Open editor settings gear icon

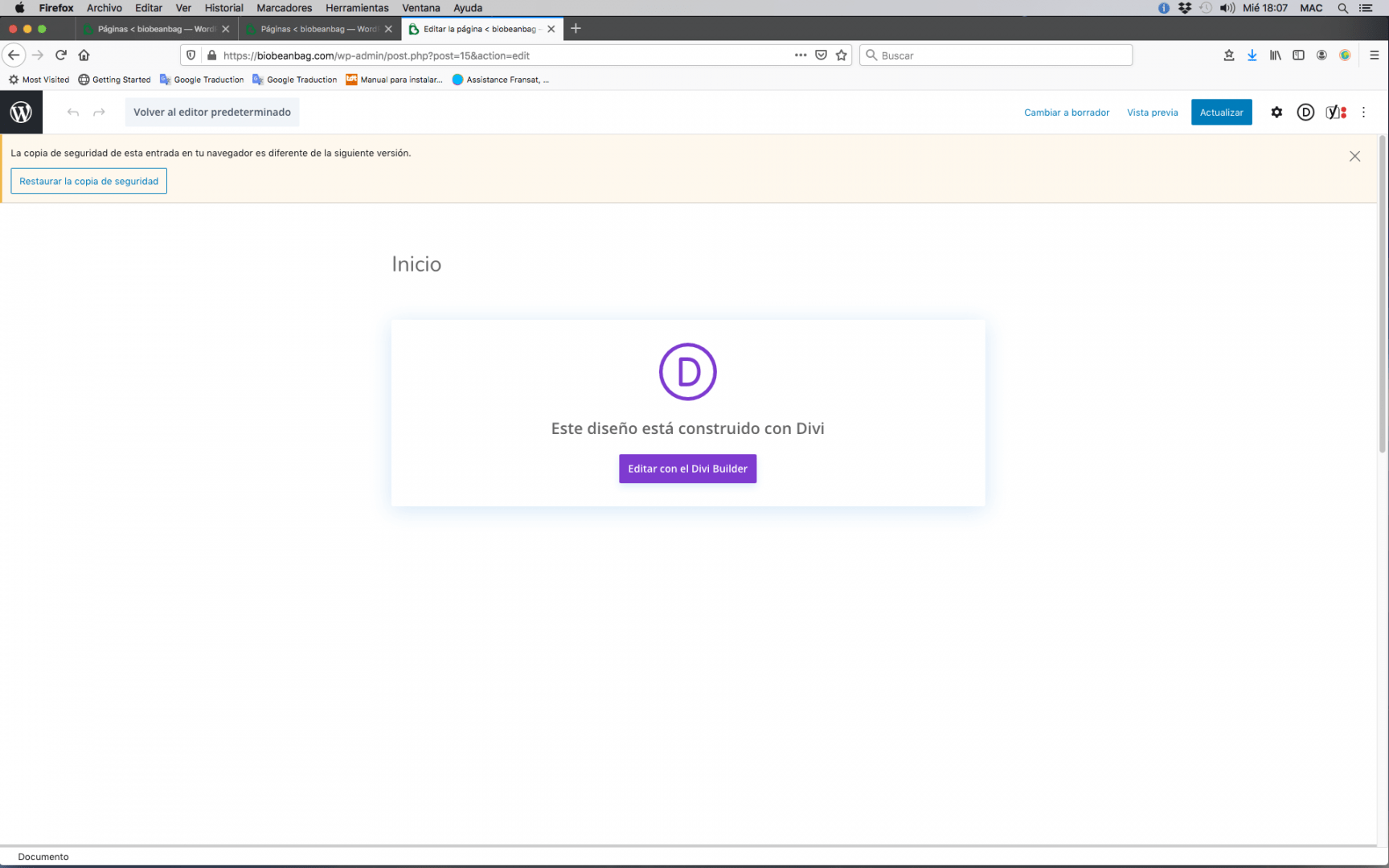pos(1276,113)
